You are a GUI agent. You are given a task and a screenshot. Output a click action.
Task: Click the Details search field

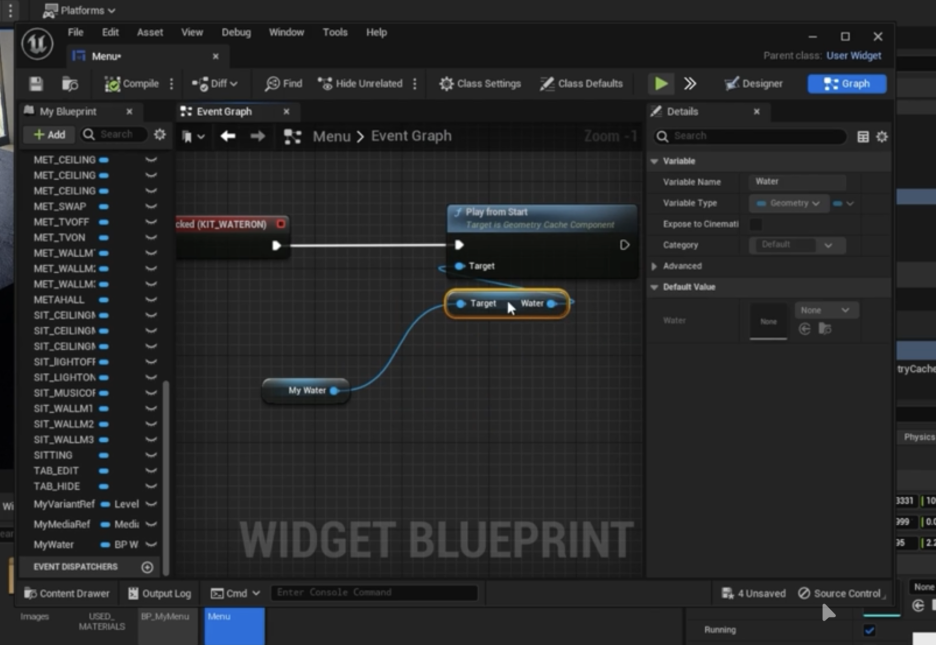750,136
